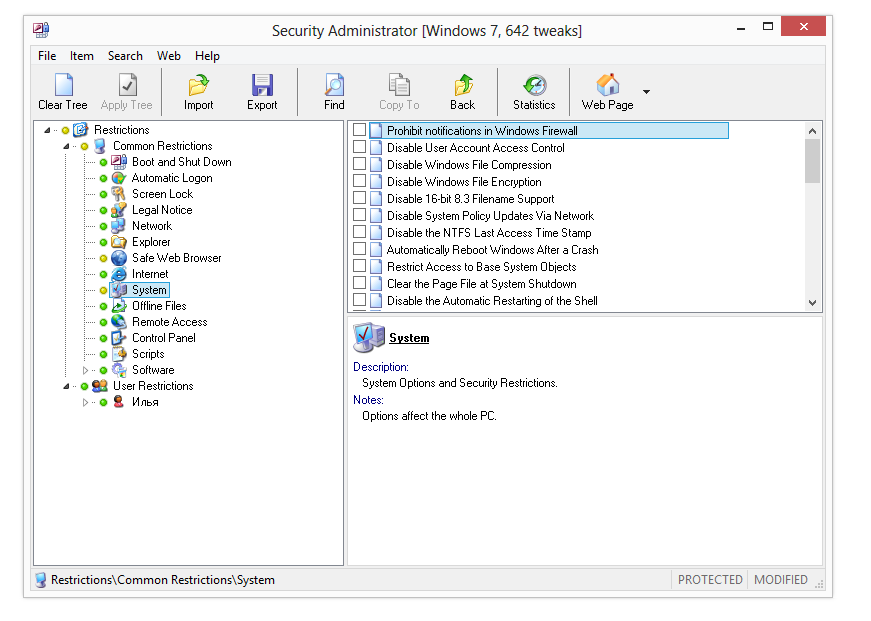
Task: Select the Scripts tree icon
Action: click(119, 354)
